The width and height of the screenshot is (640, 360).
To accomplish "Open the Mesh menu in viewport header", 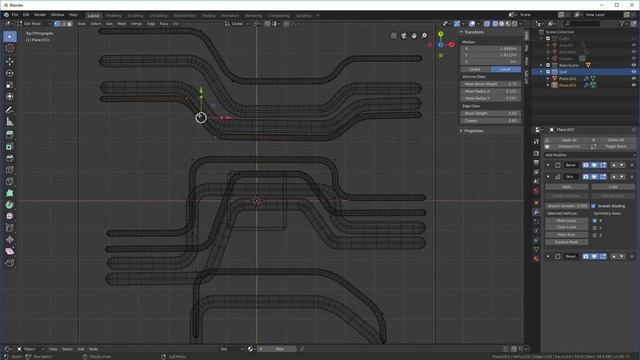I will click(x=122, y=24).
